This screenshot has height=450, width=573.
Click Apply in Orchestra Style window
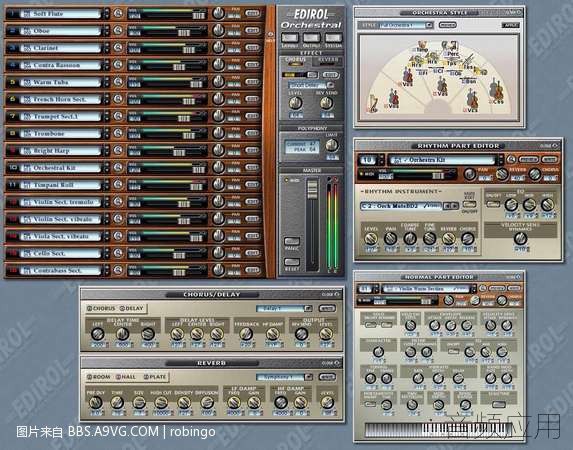pyautogui.click(x=511, y=25)
